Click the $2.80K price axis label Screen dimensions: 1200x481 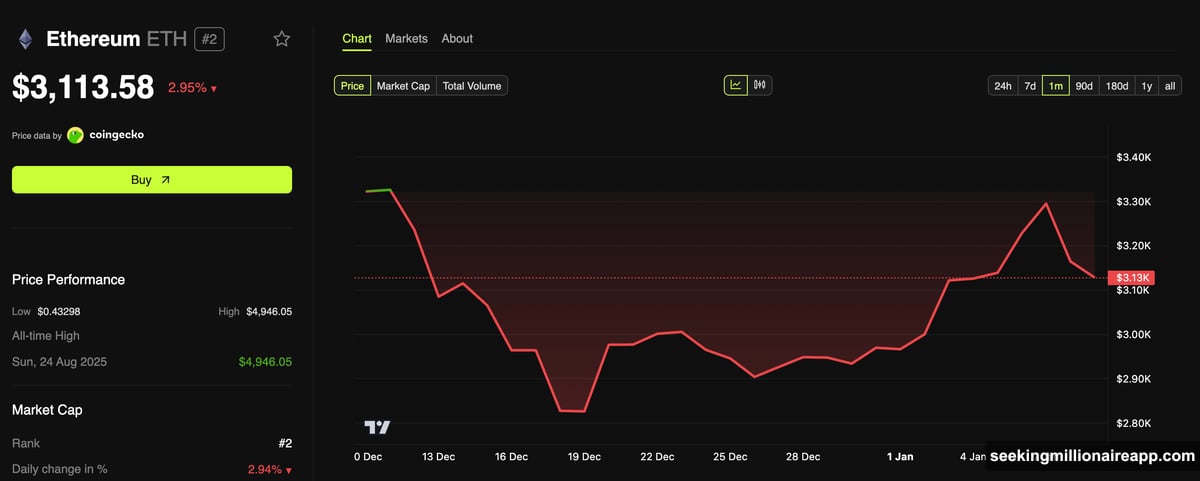(1134, 423)
